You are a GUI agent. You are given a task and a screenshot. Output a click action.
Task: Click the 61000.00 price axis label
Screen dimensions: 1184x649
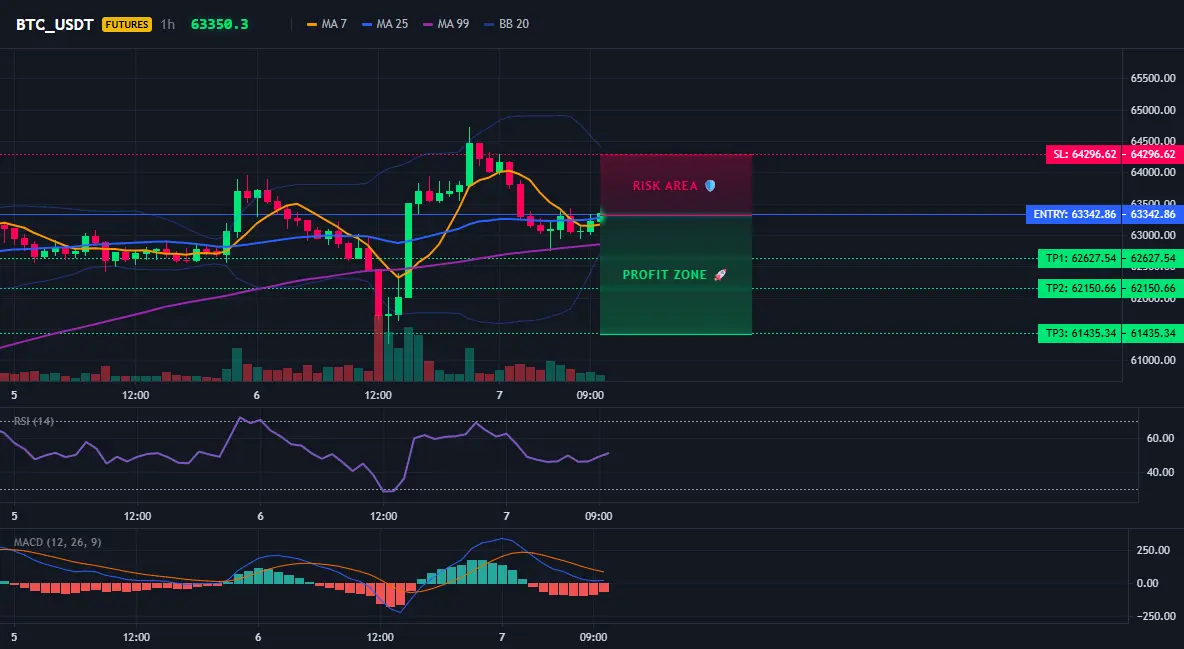pyautogui.click(x=1153, y=360)
